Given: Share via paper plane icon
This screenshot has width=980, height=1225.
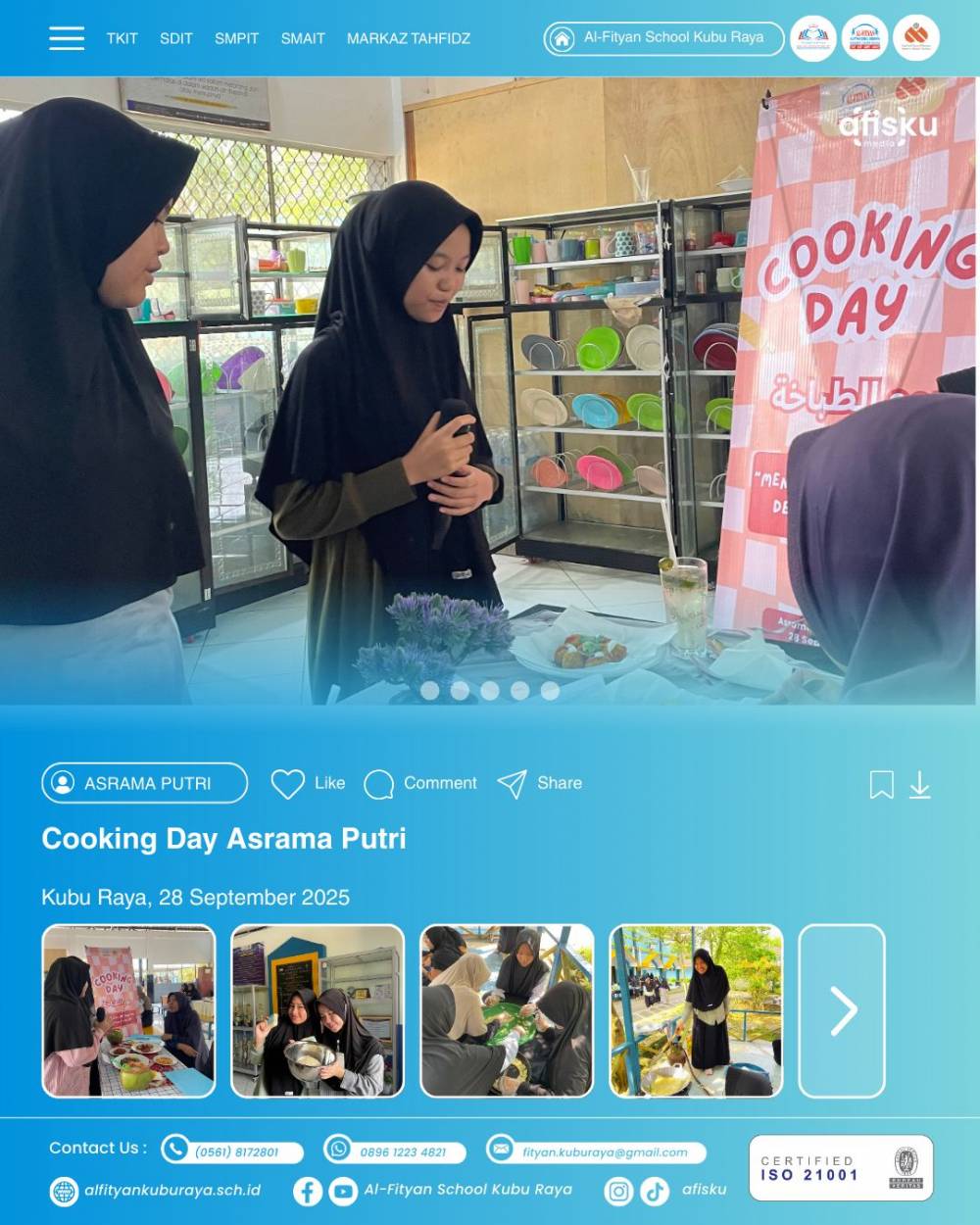Looking at the screenshot, I should pos(512,784).
